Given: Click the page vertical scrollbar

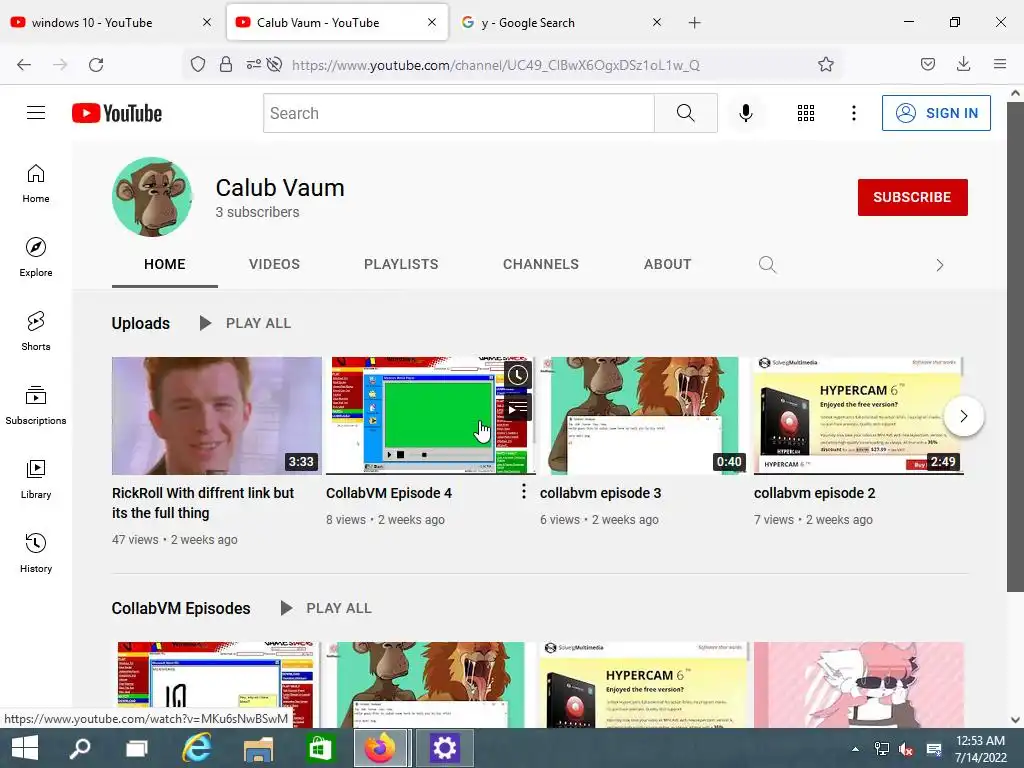Looking at the screenshot, I should (x=1016, y=346).
